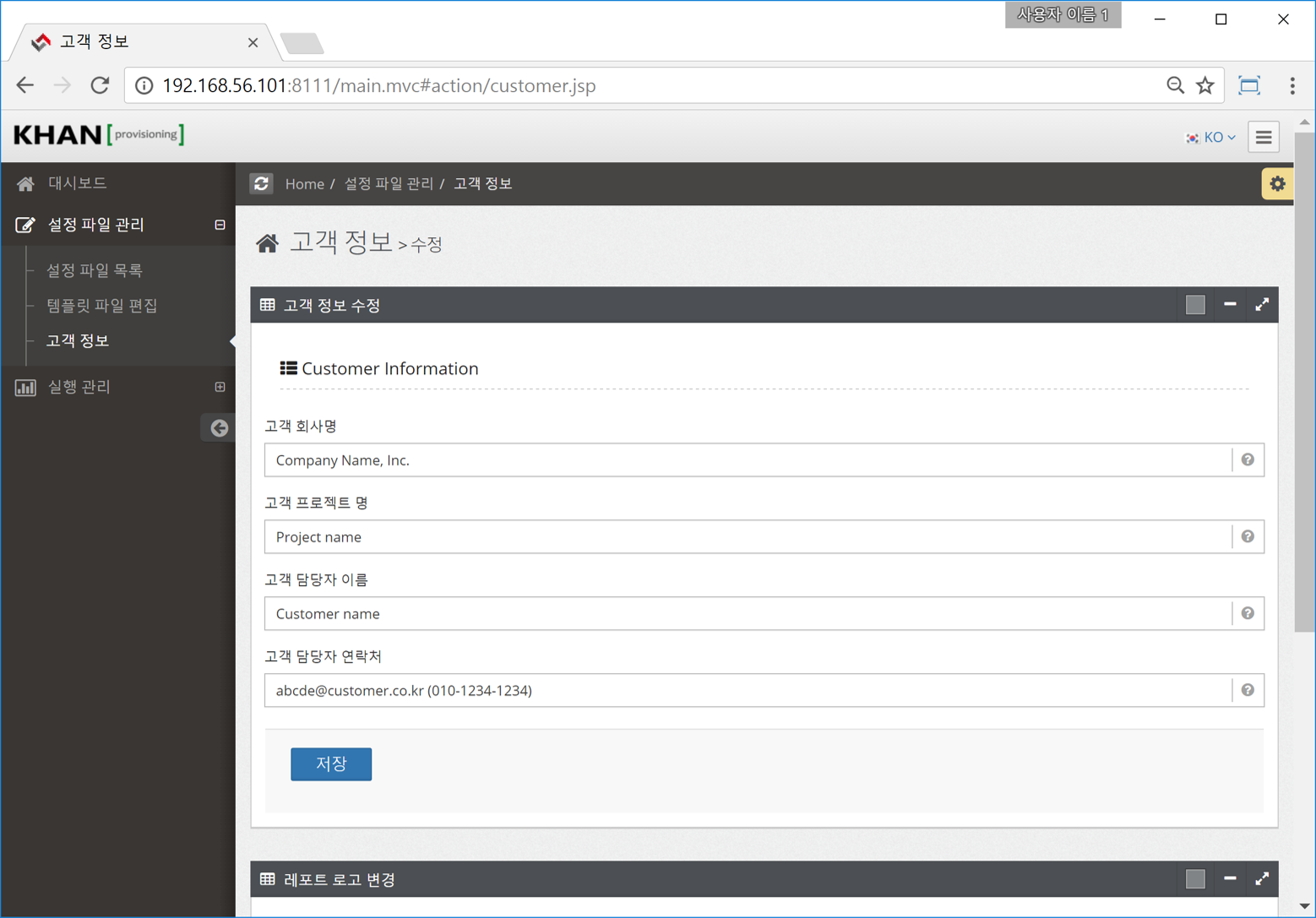Bookmark this page with star icon
This screenshot has height=918, width=1316.
point(1205,85)
